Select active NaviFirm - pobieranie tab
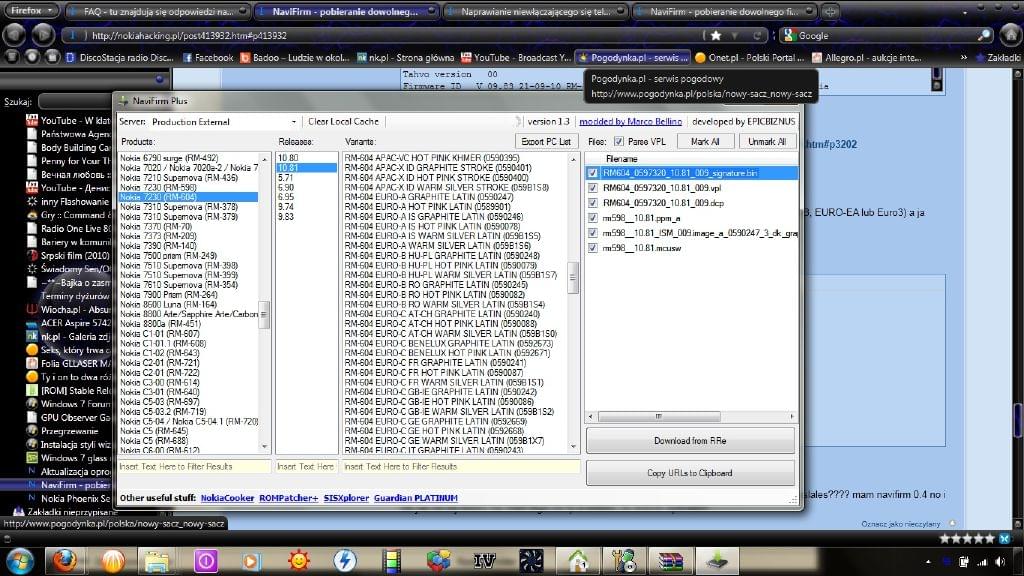This screenshot has height=576, width=1024. tap(347, 11)
